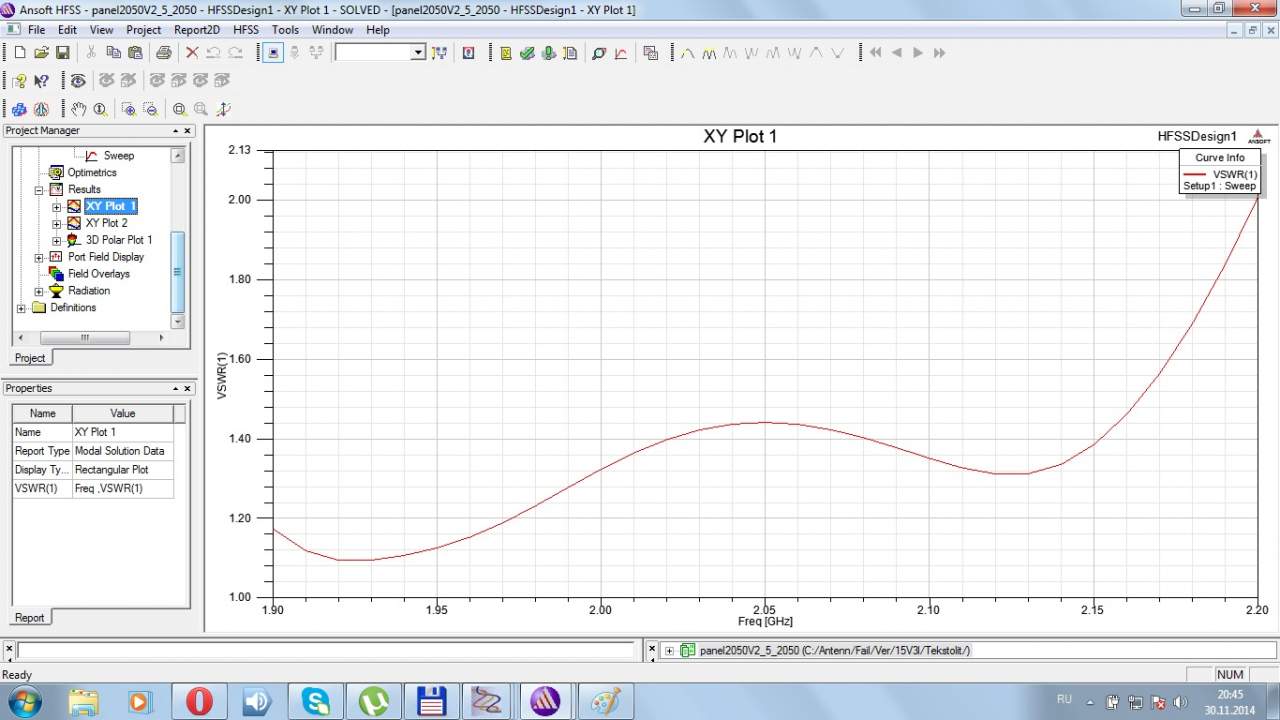Open the Report2D menu
Screen dimensions: 1280x720
point(196,30)
